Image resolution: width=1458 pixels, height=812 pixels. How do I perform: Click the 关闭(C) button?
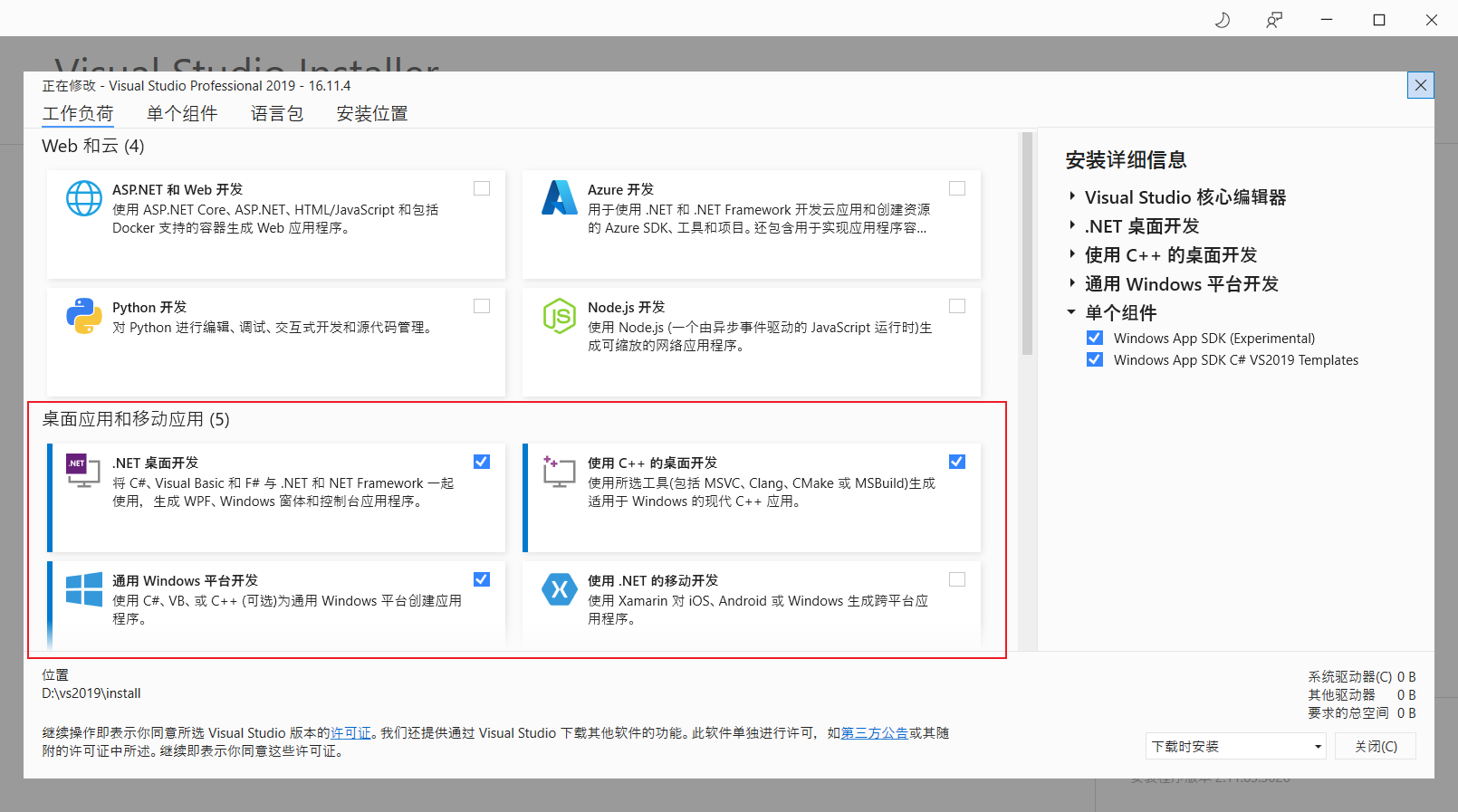[x=1376, y=747]
